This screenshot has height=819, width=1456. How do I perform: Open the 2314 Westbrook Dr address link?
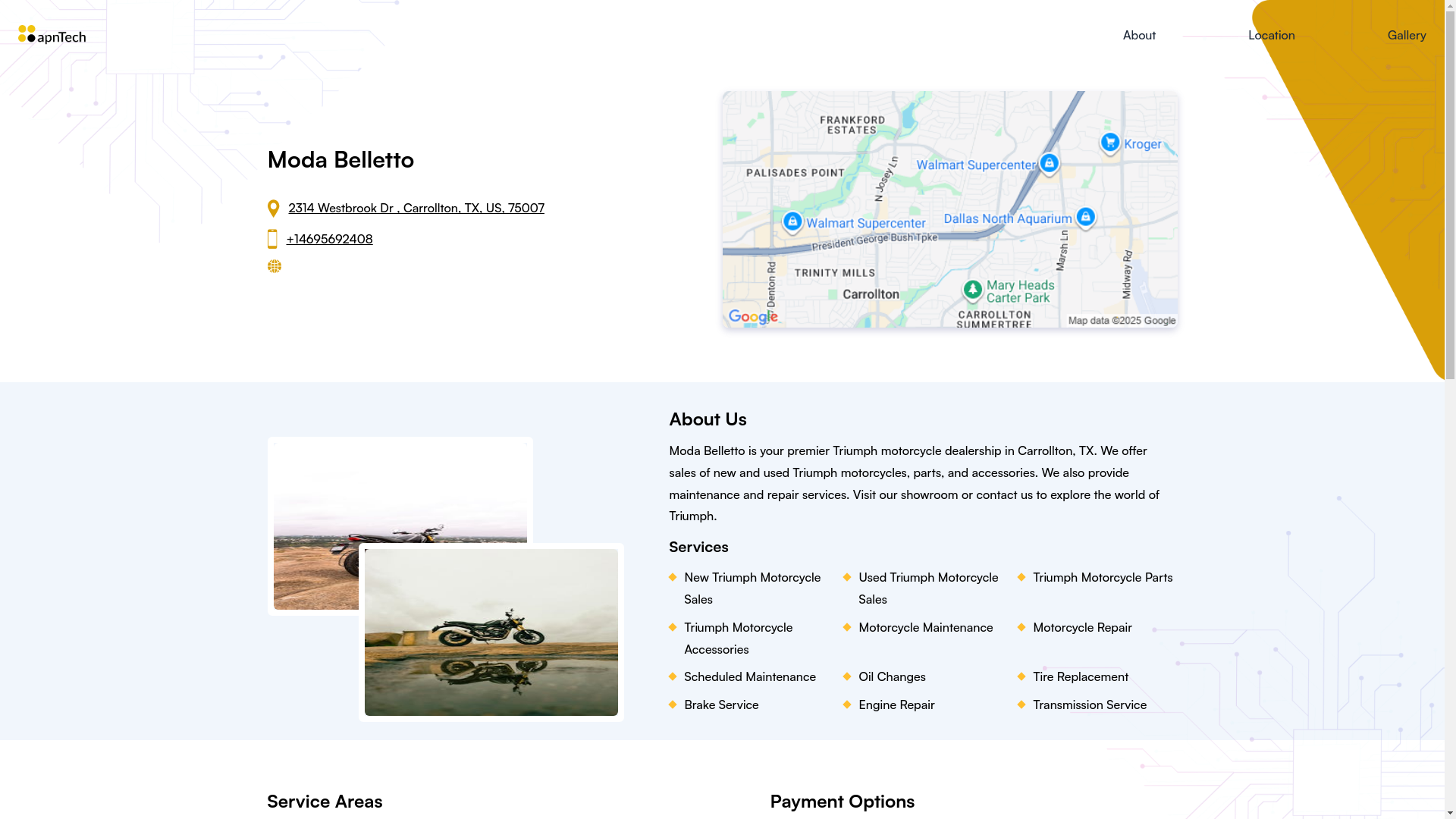(416, 208)
